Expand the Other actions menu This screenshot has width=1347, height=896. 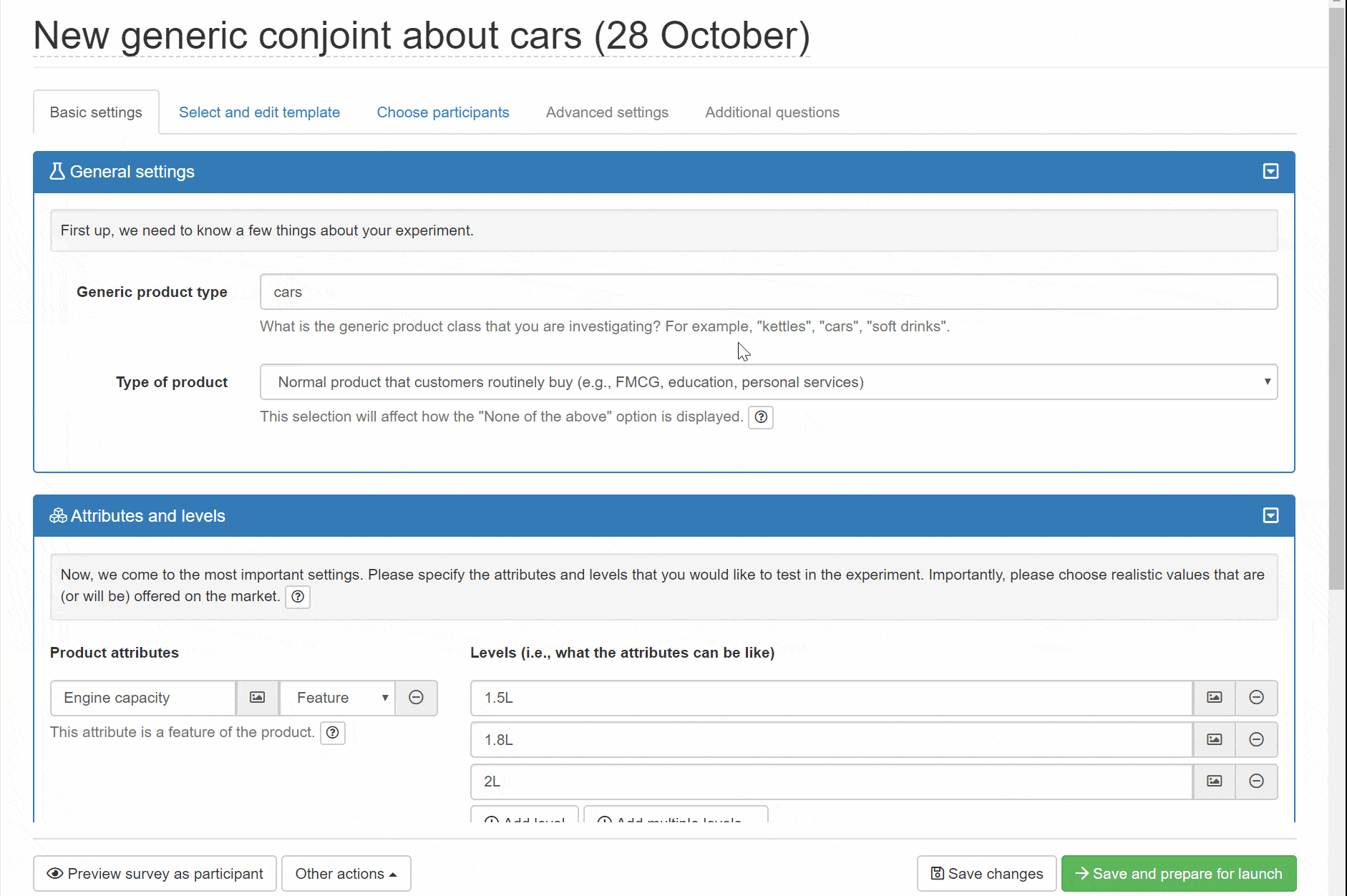tap(346, 874)
